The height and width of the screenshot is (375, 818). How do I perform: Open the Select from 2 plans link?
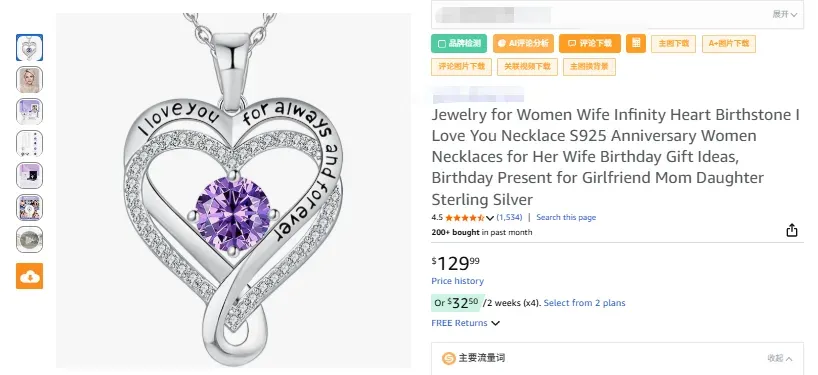pyautogui.click(x=584, y=303)
